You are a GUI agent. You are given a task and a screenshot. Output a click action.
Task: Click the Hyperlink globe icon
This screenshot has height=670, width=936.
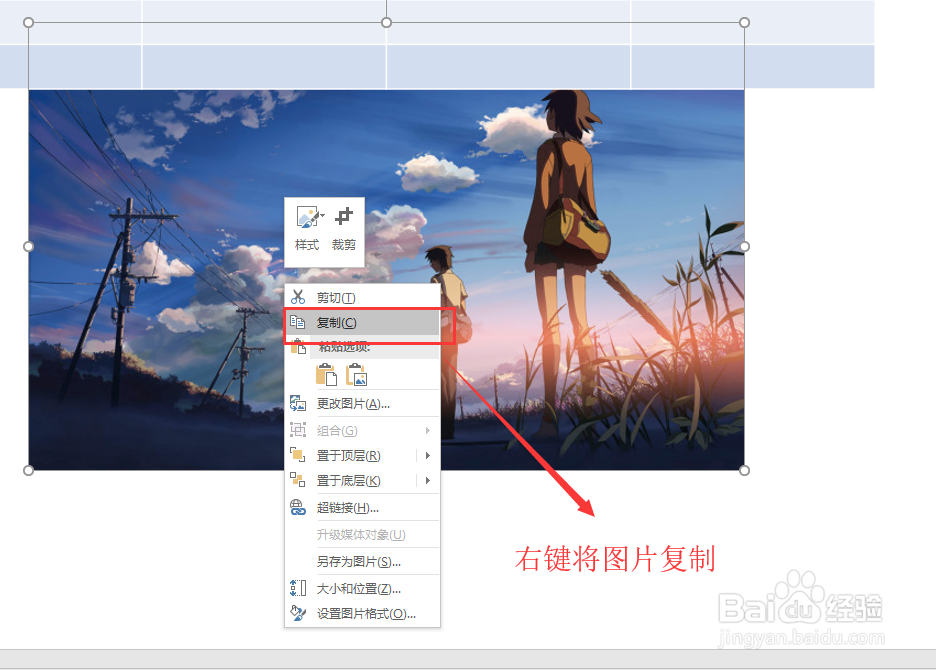(298, 508)
